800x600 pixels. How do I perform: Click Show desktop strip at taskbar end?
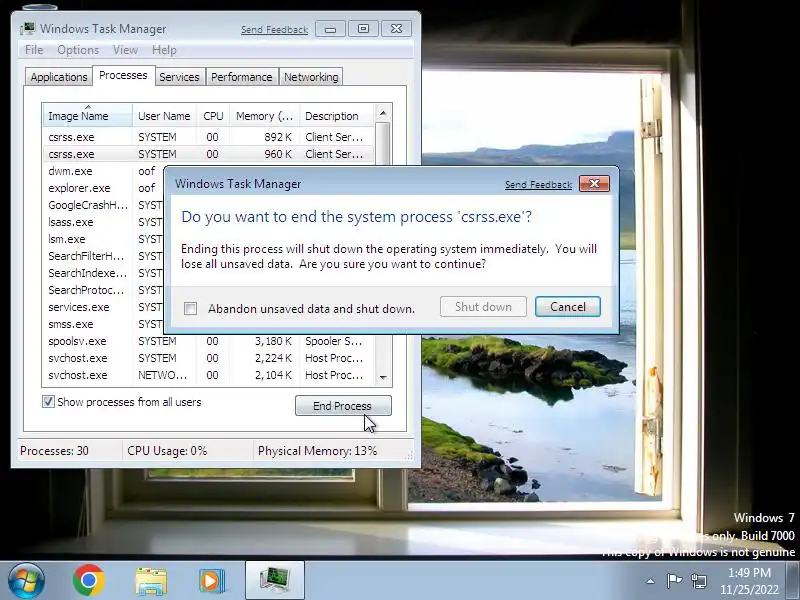795,580
